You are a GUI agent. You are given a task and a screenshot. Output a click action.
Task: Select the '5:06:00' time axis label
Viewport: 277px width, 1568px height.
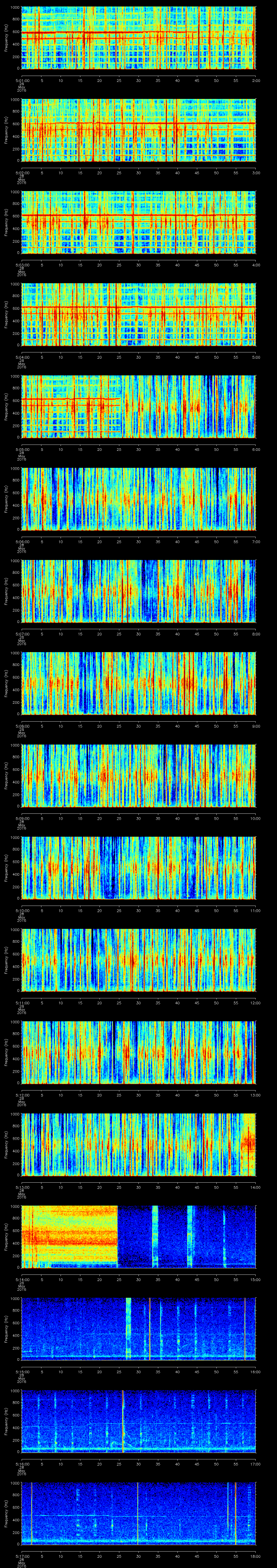[x=22, y=542]
